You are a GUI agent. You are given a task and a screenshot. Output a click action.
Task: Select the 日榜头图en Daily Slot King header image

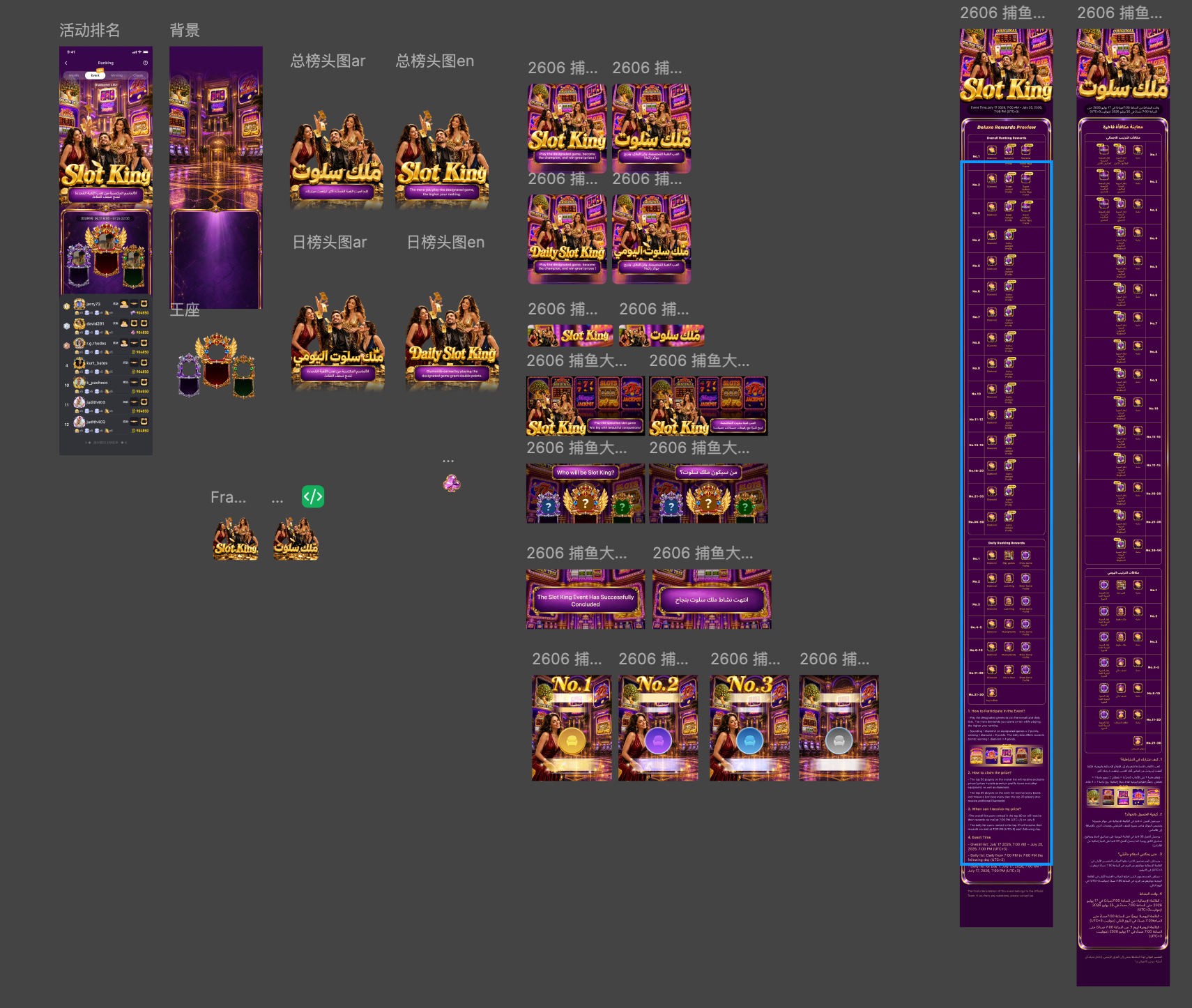pos(452,341)
